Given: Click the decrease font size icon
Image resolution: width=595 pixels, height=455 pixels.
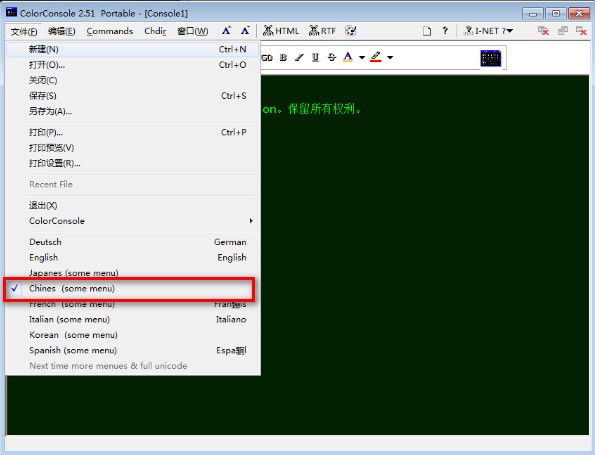Looking at the screenshot, I should click(245, 31).
